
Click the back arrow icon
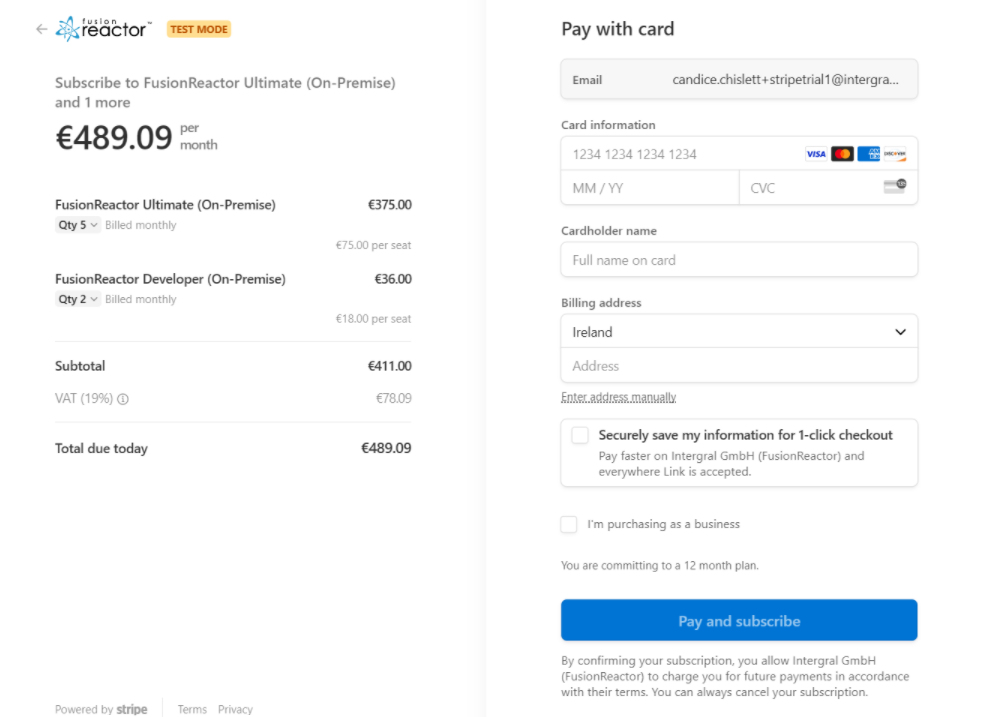click(42, 29)
